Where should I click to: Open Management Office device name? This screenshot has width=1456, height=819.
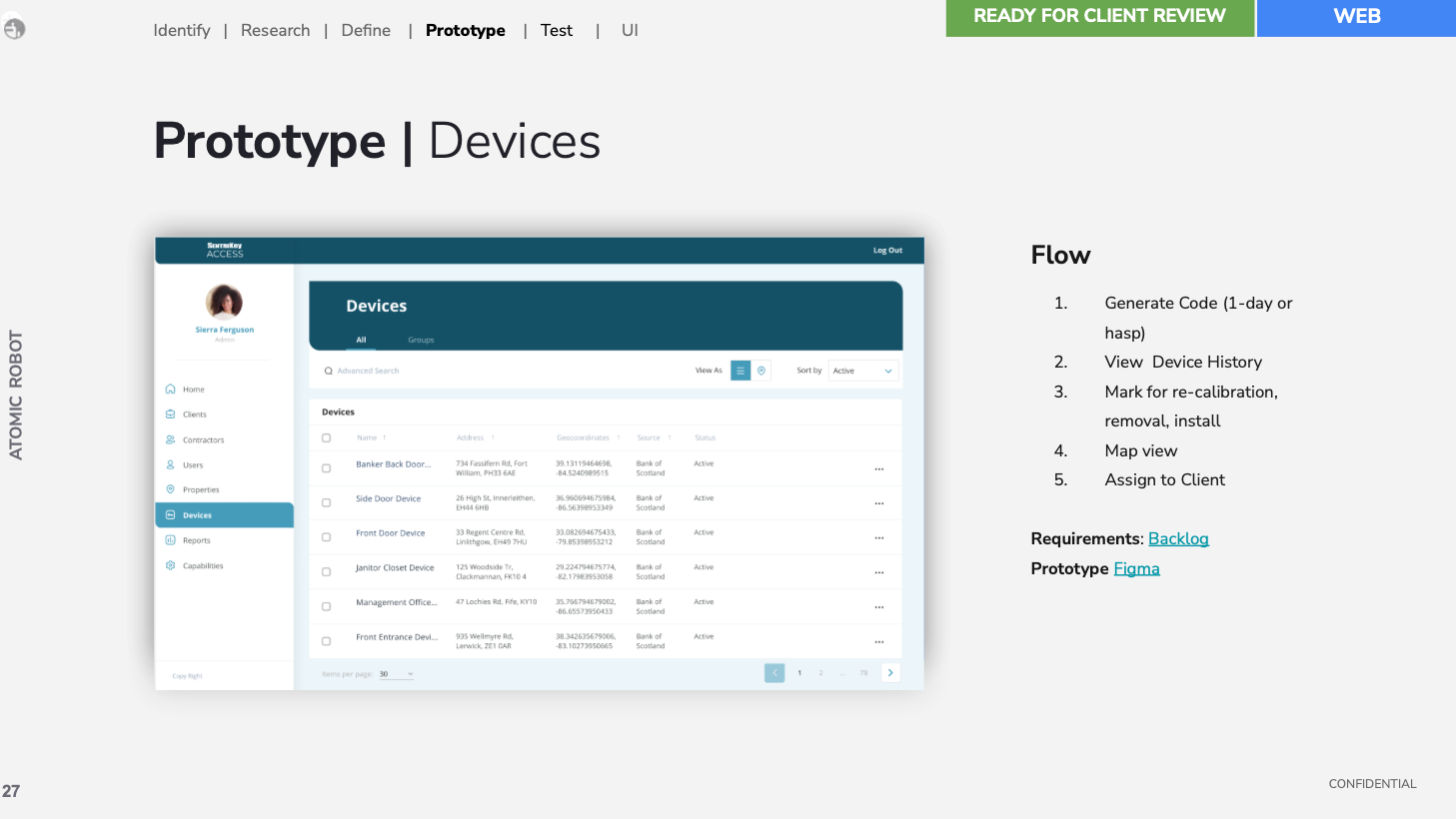pyautogui.click(x=397, y=602)
